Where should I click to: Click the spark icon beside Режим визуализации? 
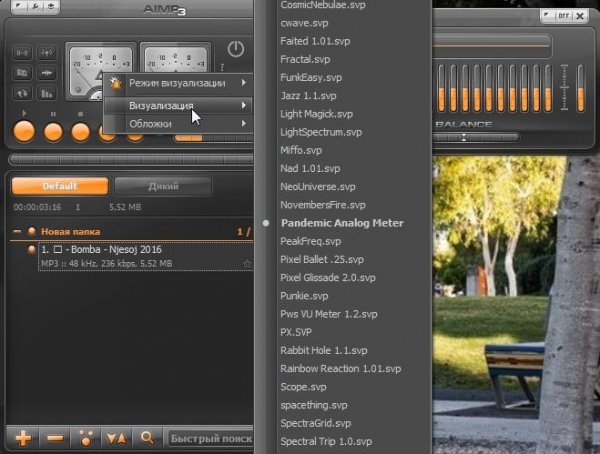click(x=116, y=83)
